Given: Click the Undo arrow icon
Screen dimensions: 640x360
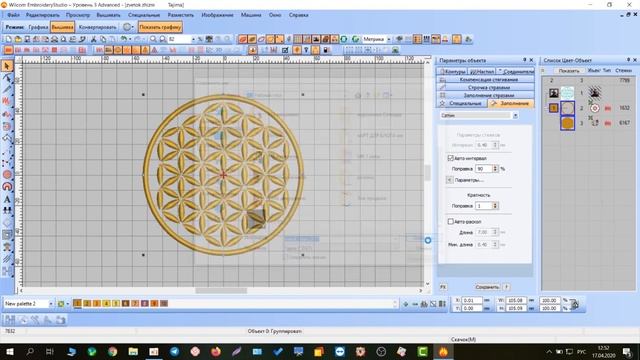Looking at the screenshot, I should (x=123, y=39).
